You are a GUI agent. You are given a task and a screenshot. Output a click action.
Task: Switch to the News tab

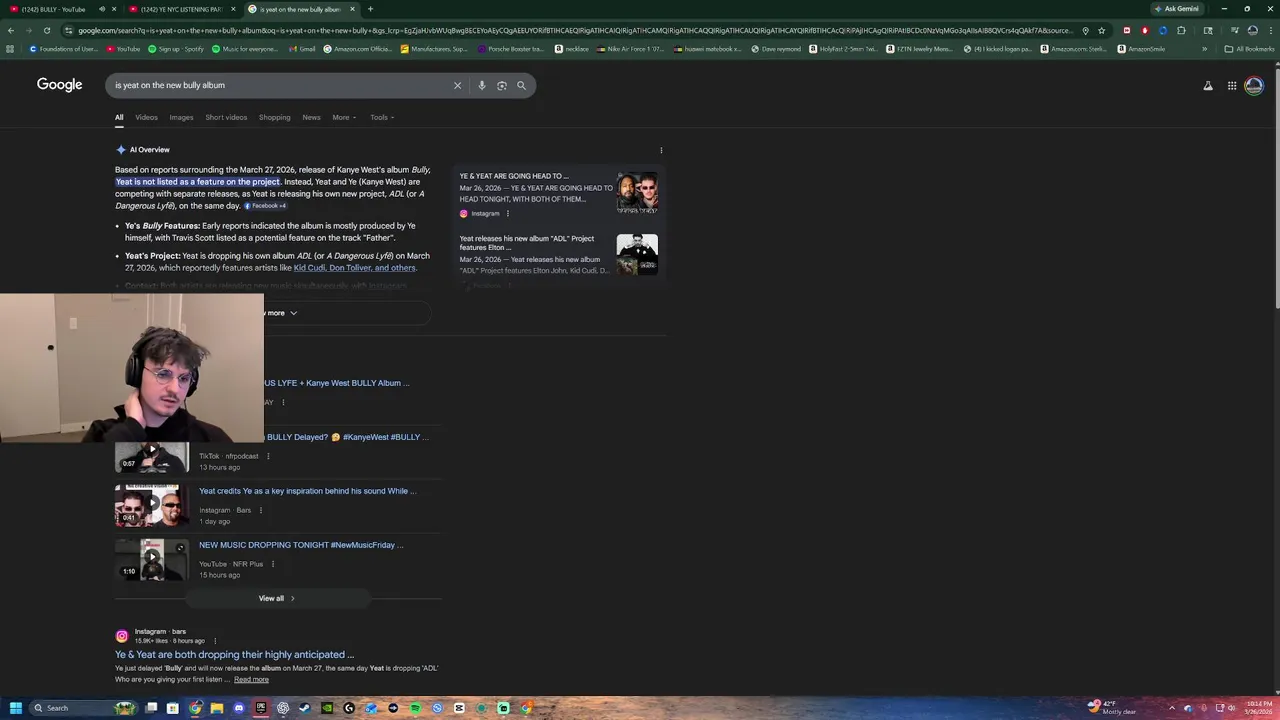pyautogui.click(x=311, y=117)
